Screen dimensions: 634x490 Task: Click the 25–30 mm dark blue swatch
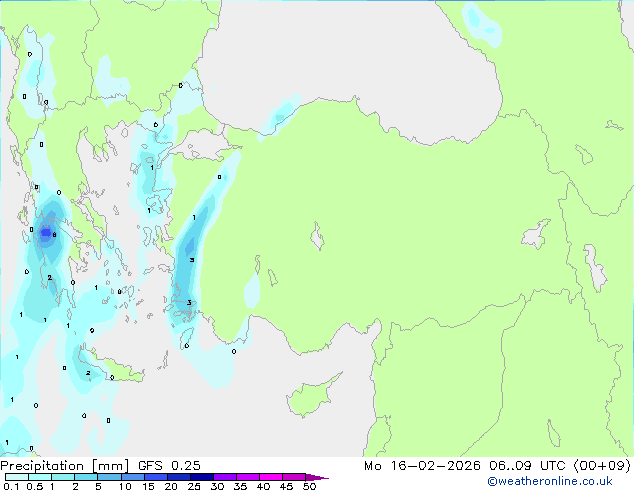202,477
